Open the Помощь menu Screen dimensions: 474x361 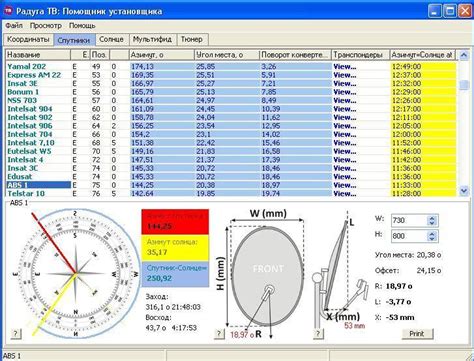82,25
